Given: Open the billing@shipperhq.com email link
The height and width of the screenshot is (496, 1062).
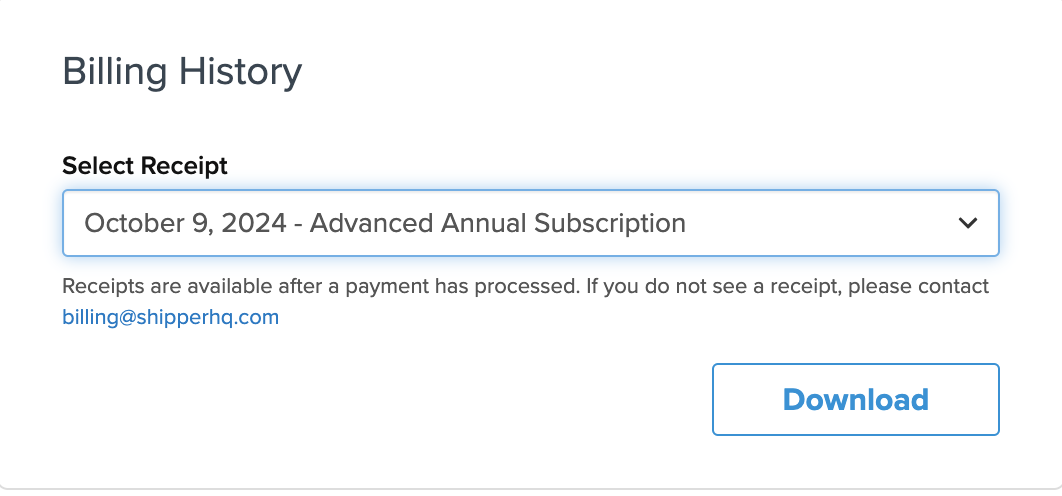Looking at the screenshot, I should point(170,318).
